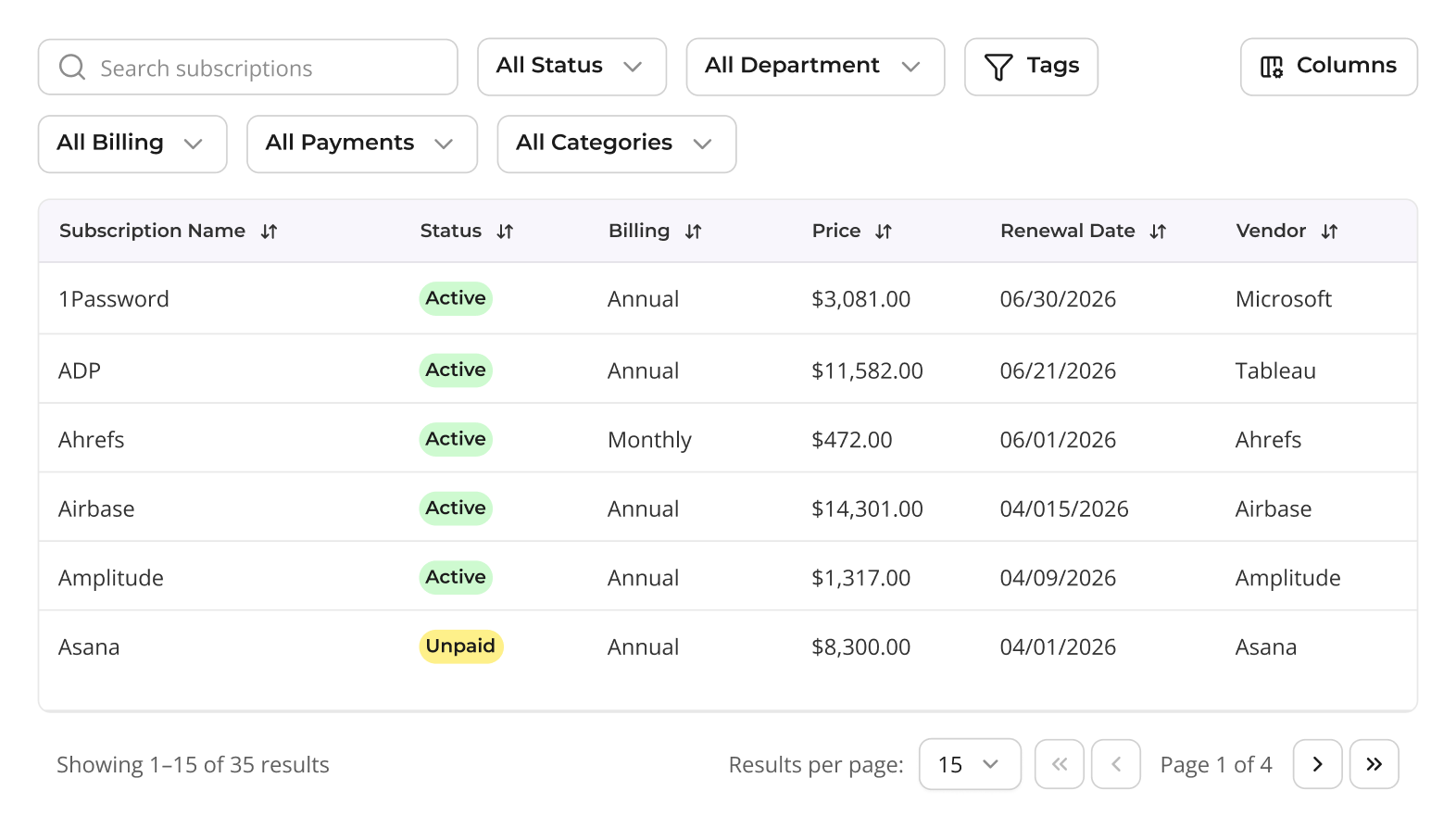Click the Tags funnel filter icon
The image size is (1456, 828).
[998, 67]
